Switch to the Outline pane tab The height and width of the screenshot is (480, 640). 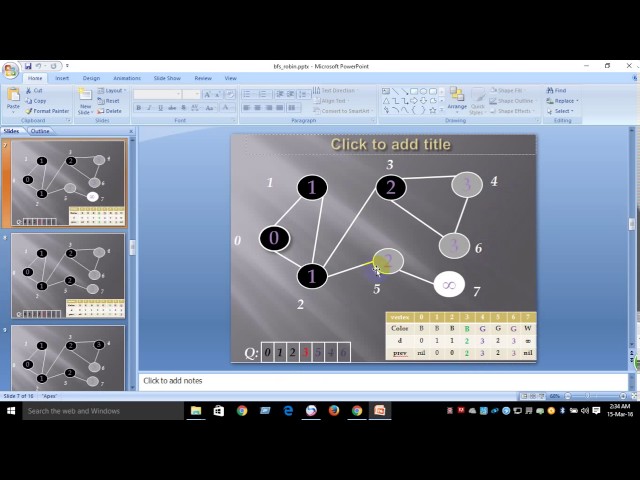40,131
